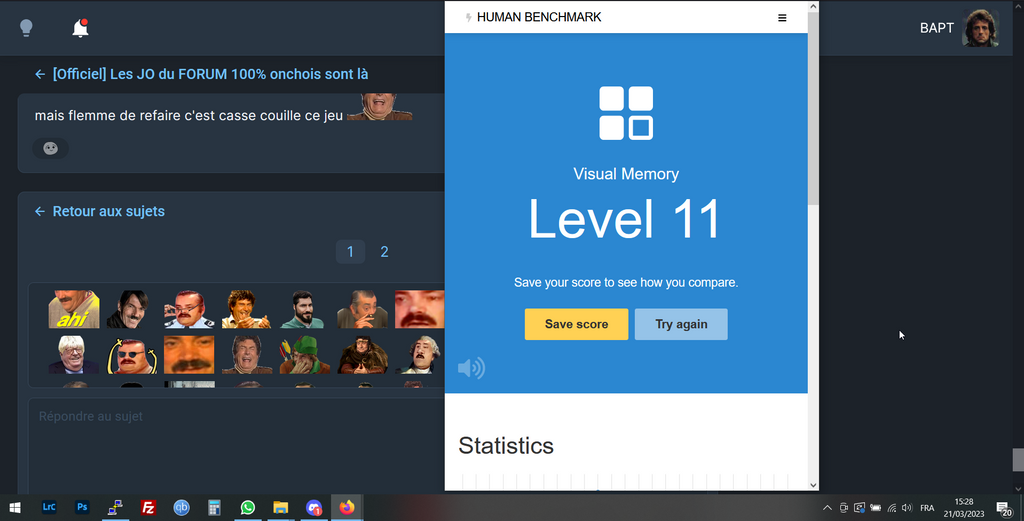The height and width of the screenshot is (521, 1024).
Task: Open Calculator from the taskbar
Action: [214, 507]
